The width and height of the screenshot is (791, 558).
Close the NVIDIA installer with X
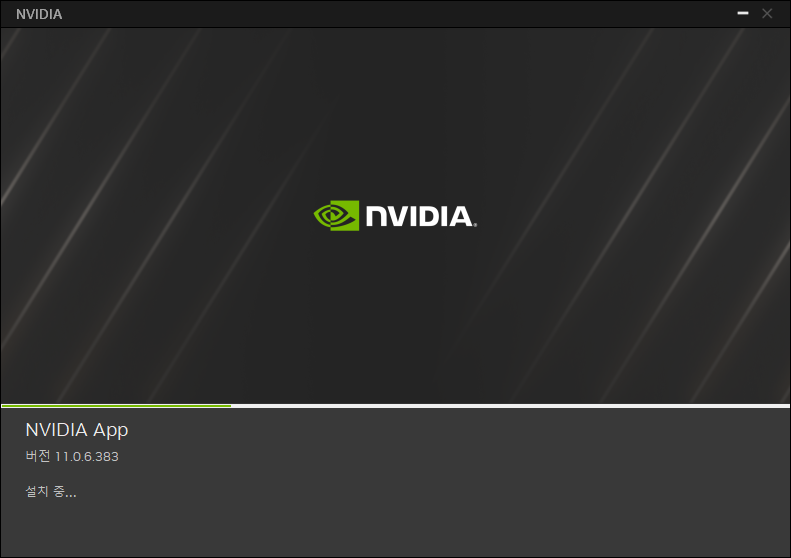coord(767,13)
